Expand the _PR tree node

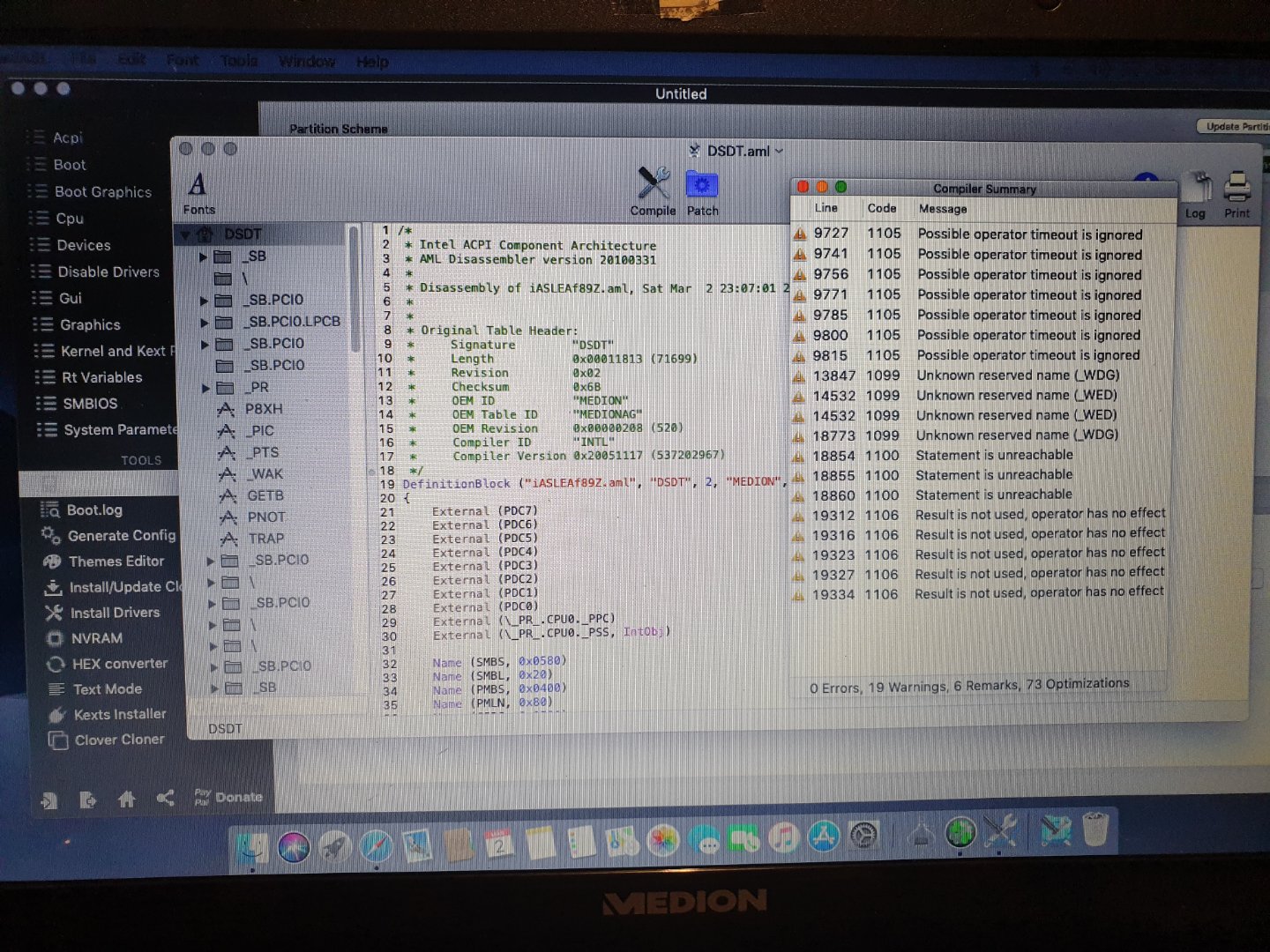click(205, 388)
